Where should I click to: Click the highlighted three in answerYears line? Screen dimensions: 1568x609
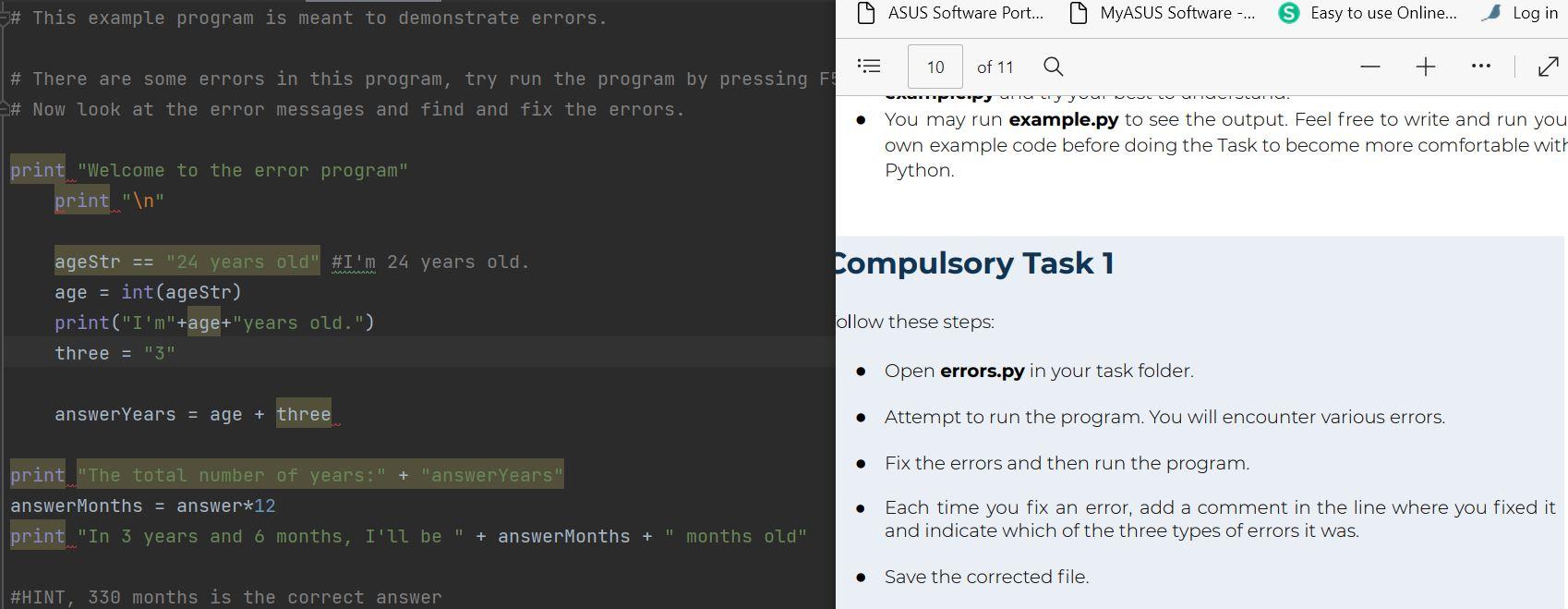point(304,414)
